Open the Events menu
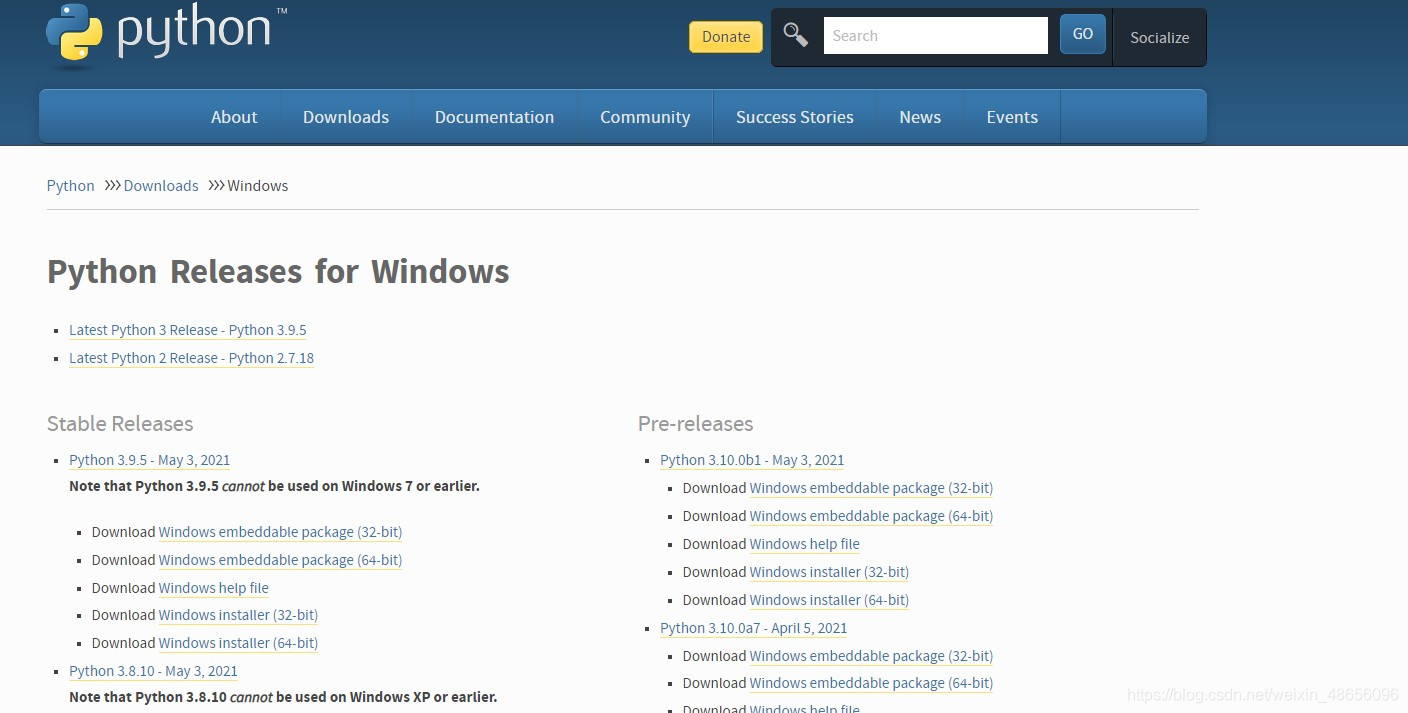Screen dimensions: 1408x713 point(1012,117)
